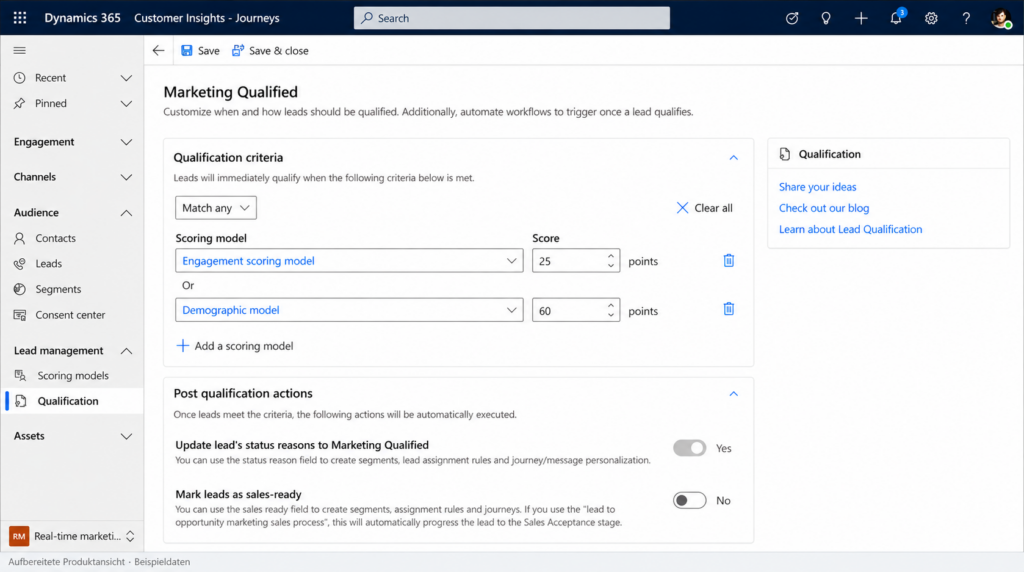The height and width of the screenshot is (572, 1024).
Task: Open Leads in sidebar
Action: pyautogui.click(x=72, y=264)
